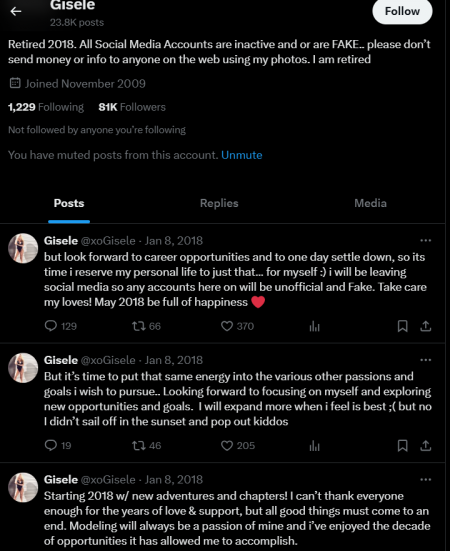View analytics on the second post
Screen dimensions: 450x551
tap(314, 446)
